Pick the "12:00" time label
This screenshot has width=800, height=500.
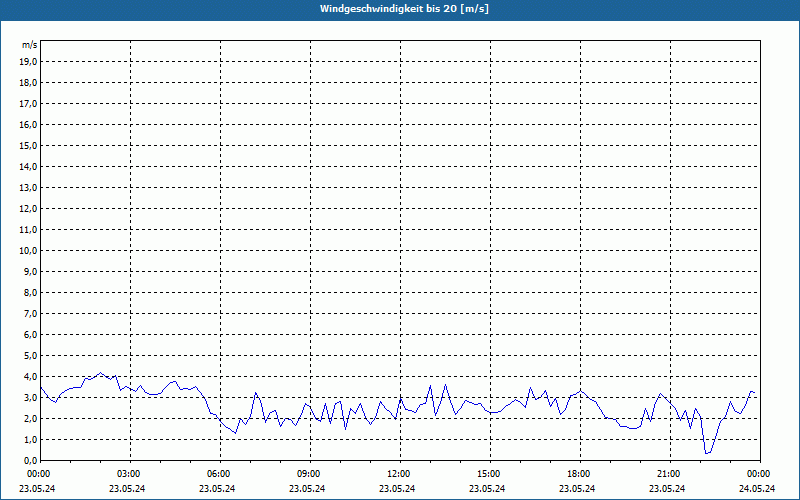[x=397, y=474]
